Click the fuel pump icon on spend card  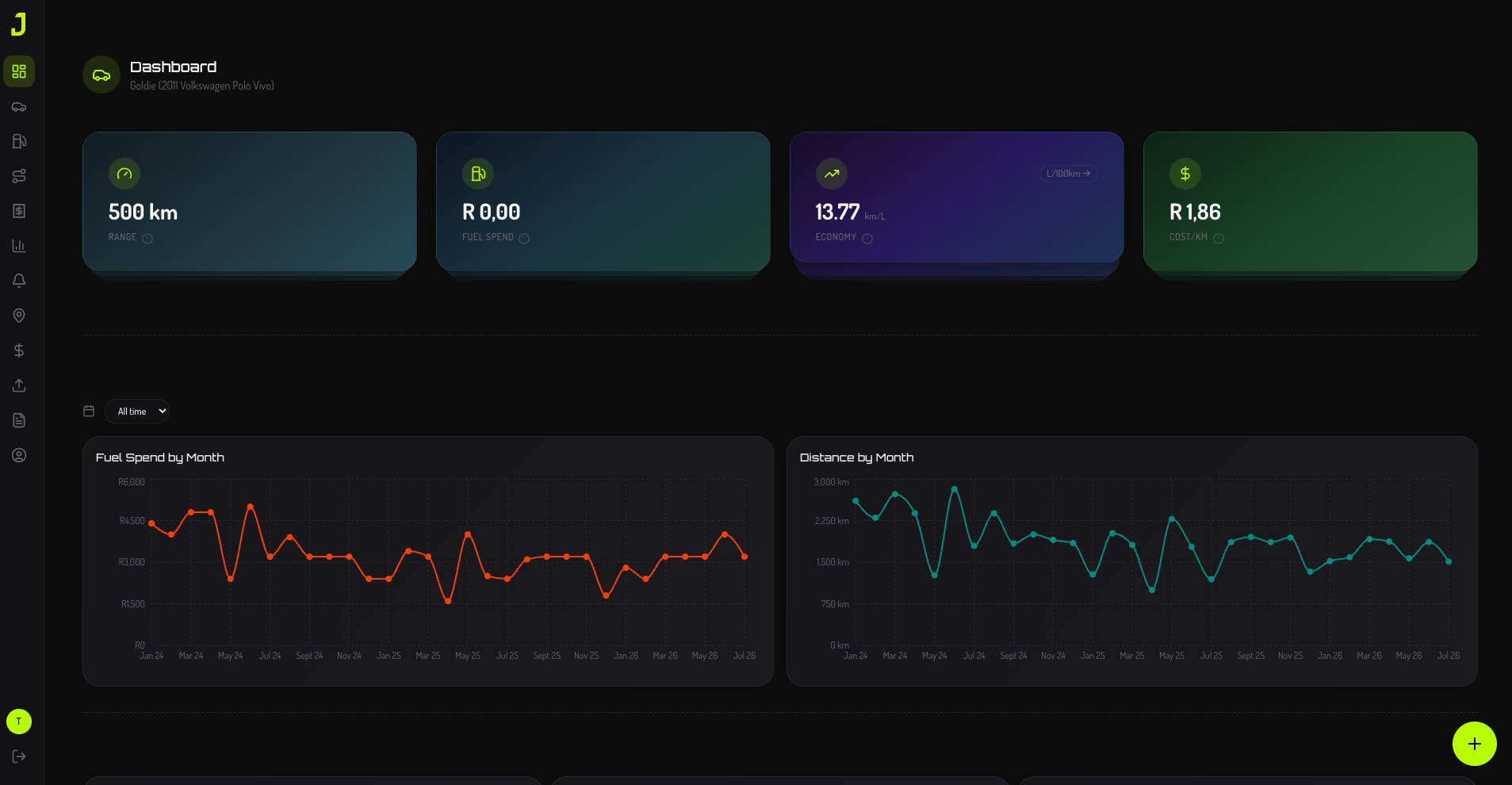point(478,174)
